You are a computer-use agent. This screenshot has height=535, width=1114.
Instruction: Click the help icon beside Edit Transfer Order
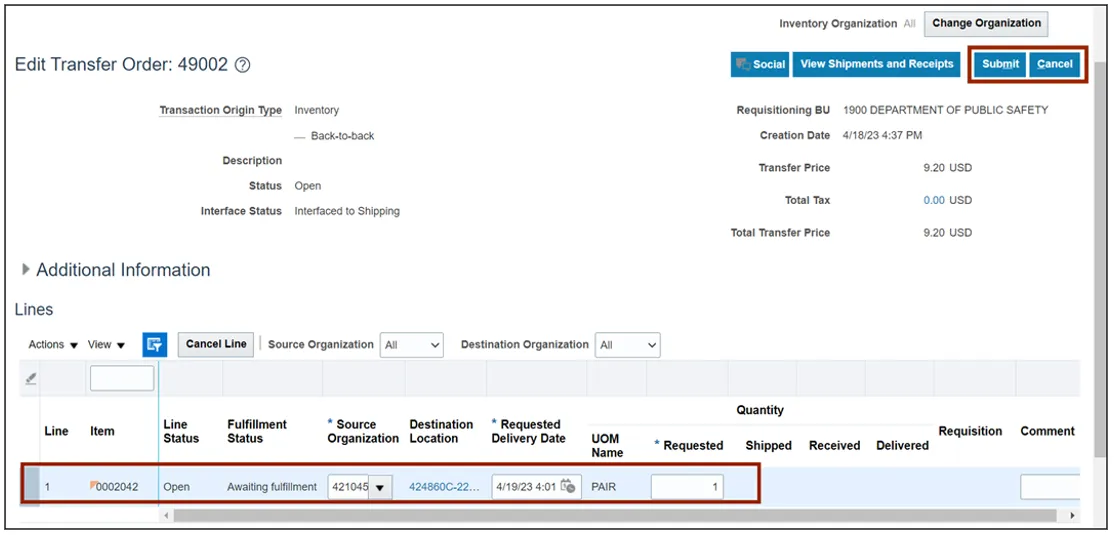pos(242,65)
